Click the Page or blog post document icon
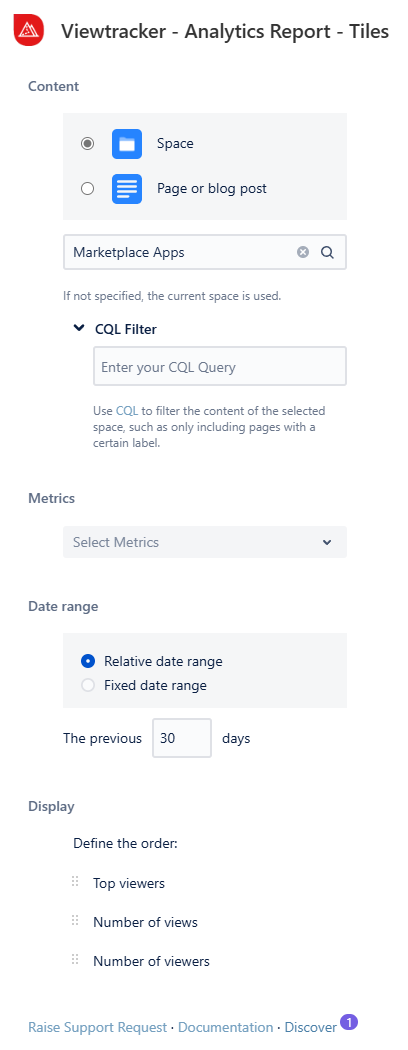The width and height of the screenshot is (408, 1050). (x=127, y=188)
